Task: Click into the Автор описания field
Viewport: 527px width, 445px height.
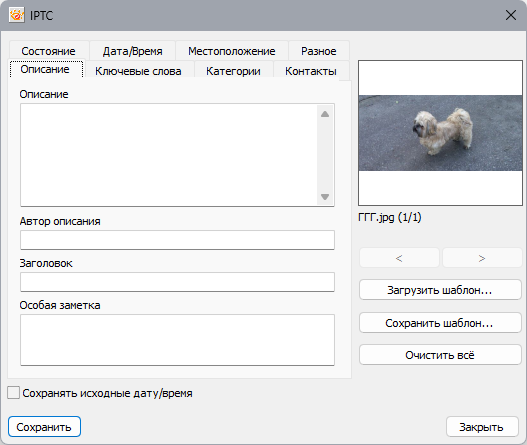Action: click(177, 240)
